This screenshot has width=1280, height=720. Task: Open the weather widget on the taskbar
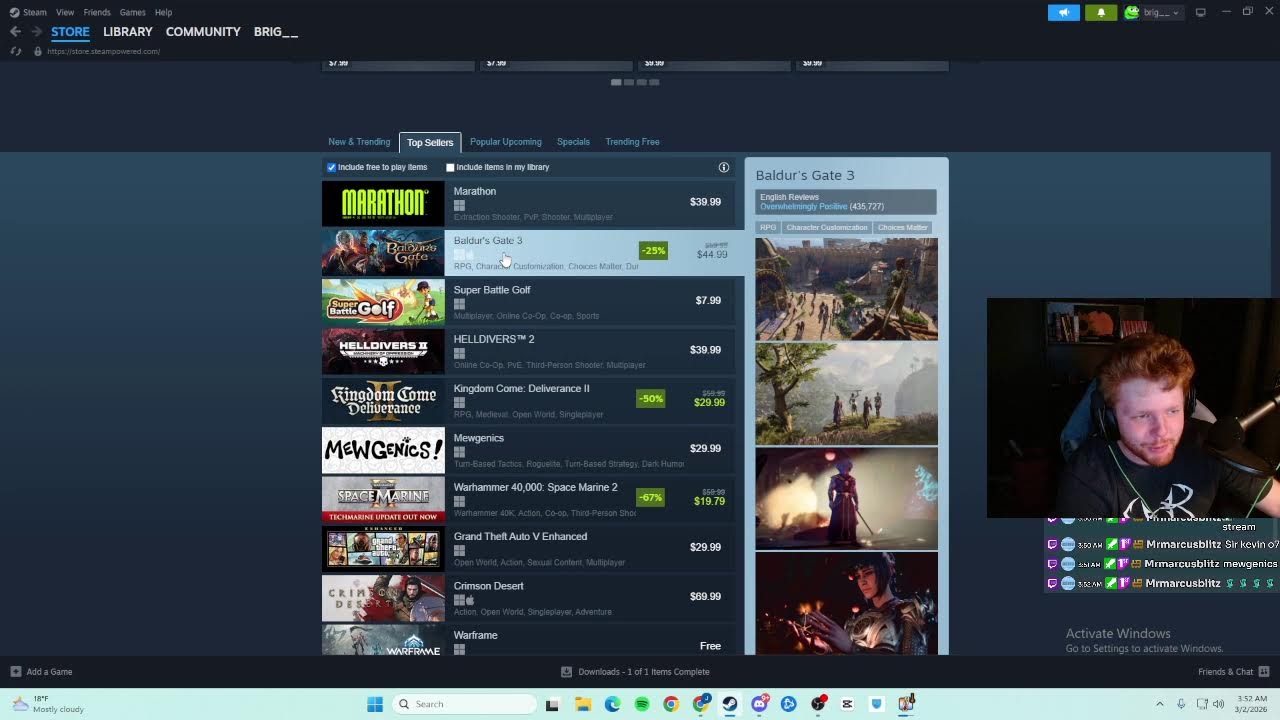tap(48, 704)
